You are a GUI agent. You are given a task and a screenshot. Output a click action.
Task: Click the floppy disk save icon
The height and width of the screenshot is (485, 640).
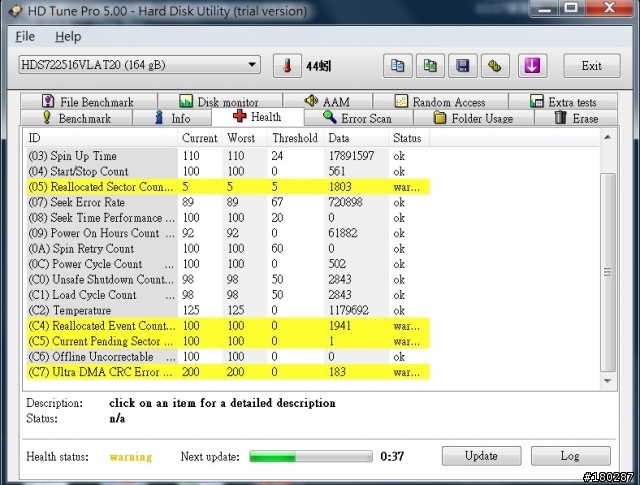point(462,65)
